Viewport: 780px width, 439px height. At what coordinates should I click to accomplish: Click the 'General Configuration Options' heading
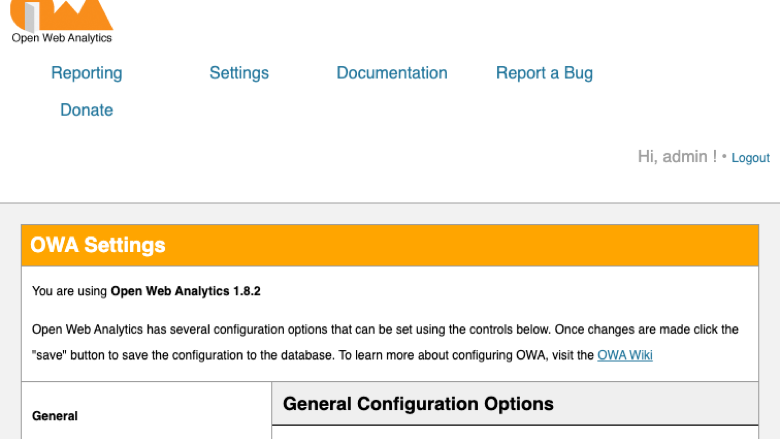point(418,404)
